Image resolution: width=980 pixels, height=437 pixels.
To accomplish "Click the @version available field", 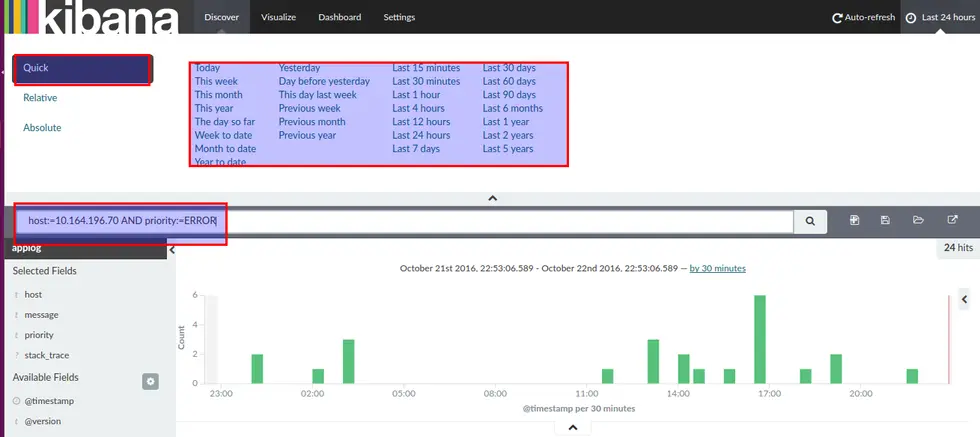I will pos(42,421).
